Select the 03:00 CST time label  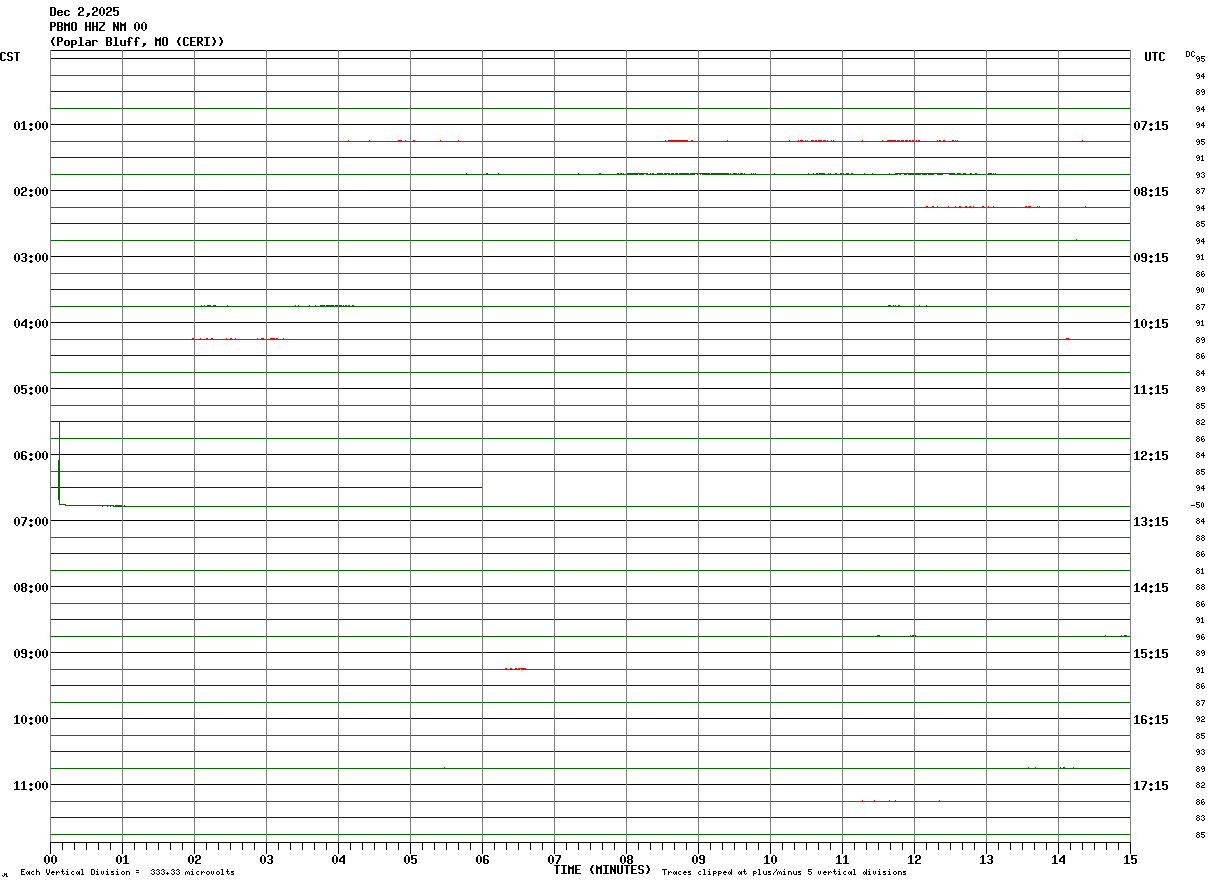pyautogui.click(x=31, y=257)
